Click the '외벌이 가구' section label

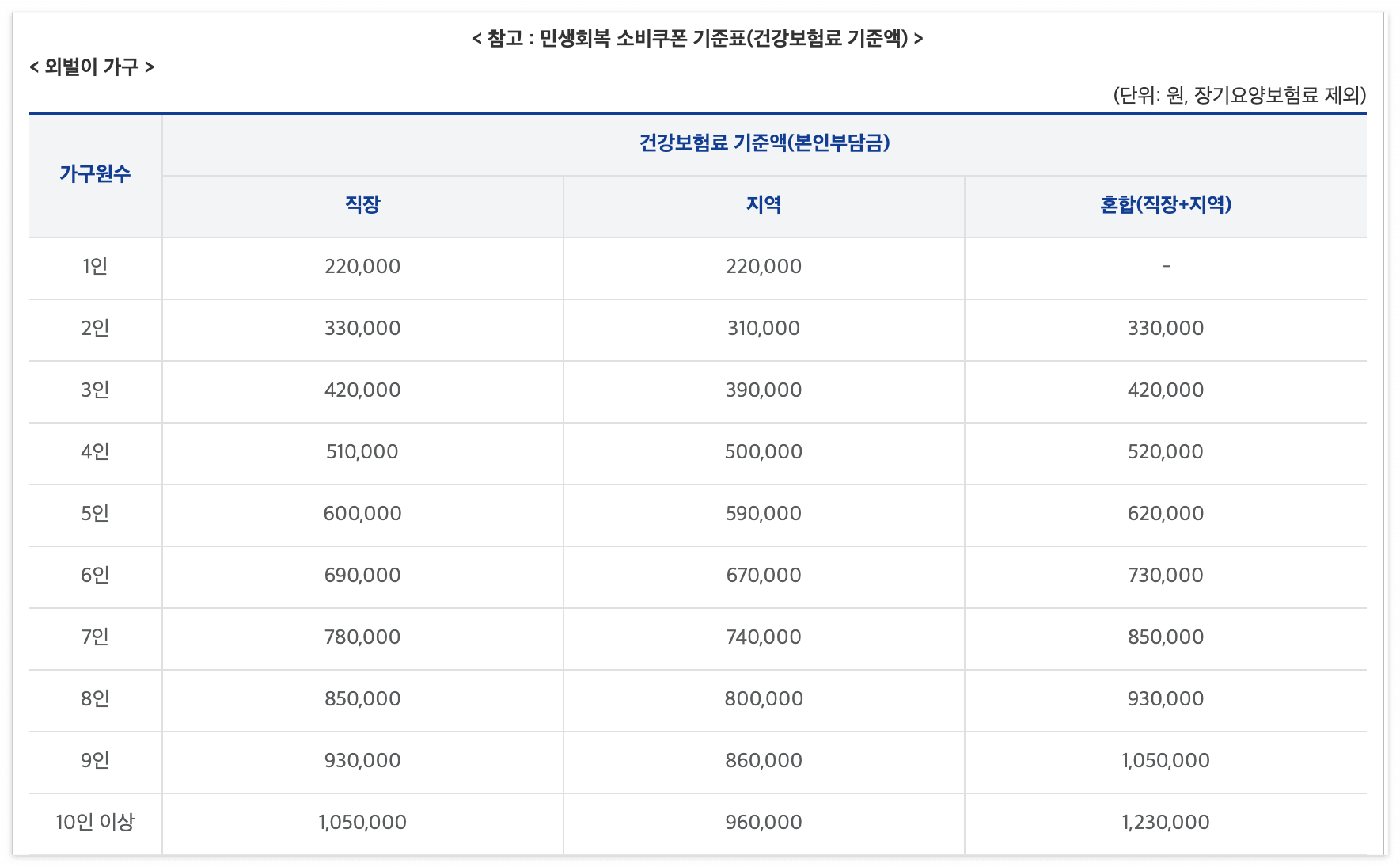[x=91, y=67]
